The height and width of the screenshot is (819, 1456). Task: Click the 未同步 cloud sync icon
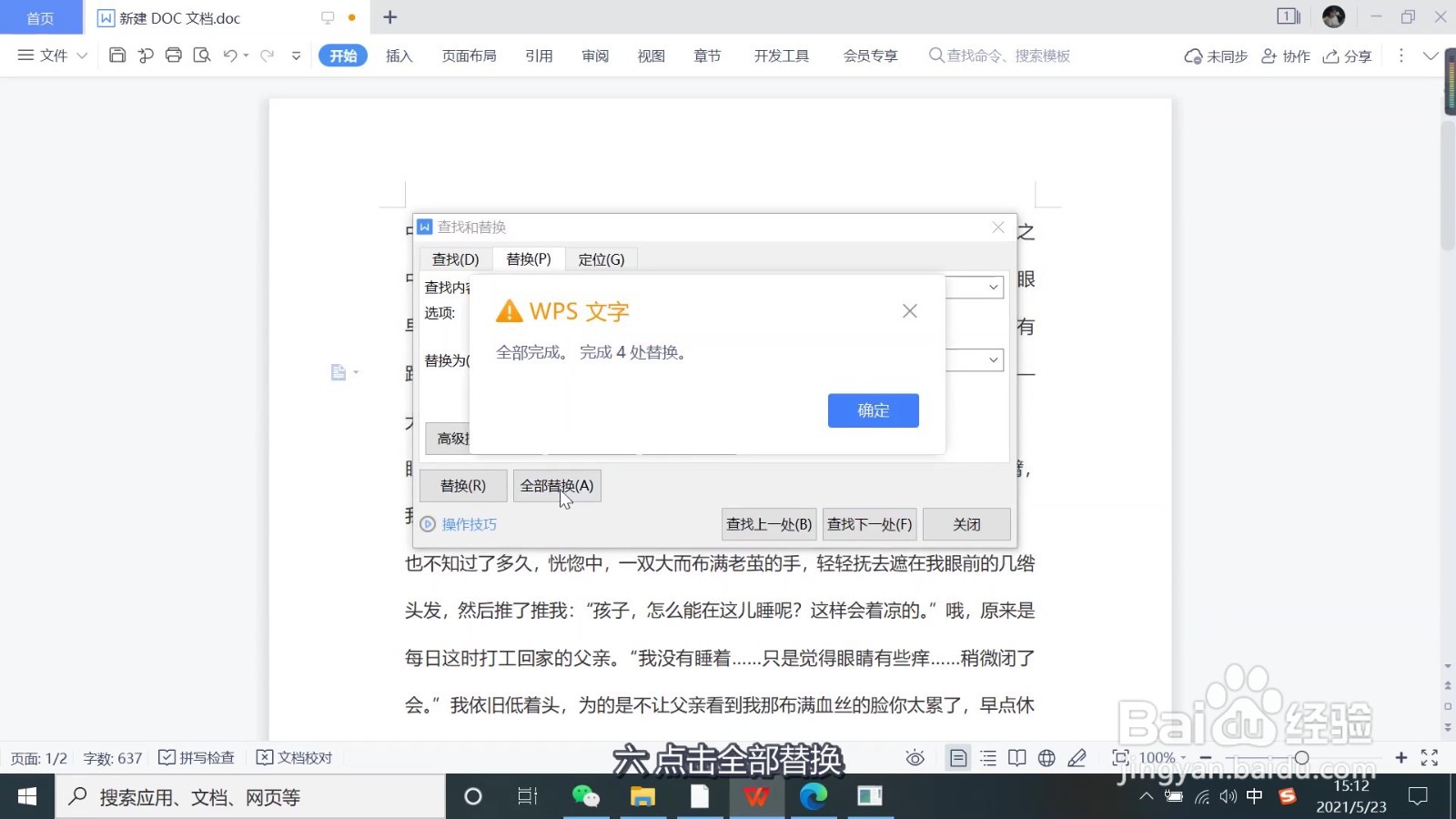pyautogui.click(x=1215, y=56)
